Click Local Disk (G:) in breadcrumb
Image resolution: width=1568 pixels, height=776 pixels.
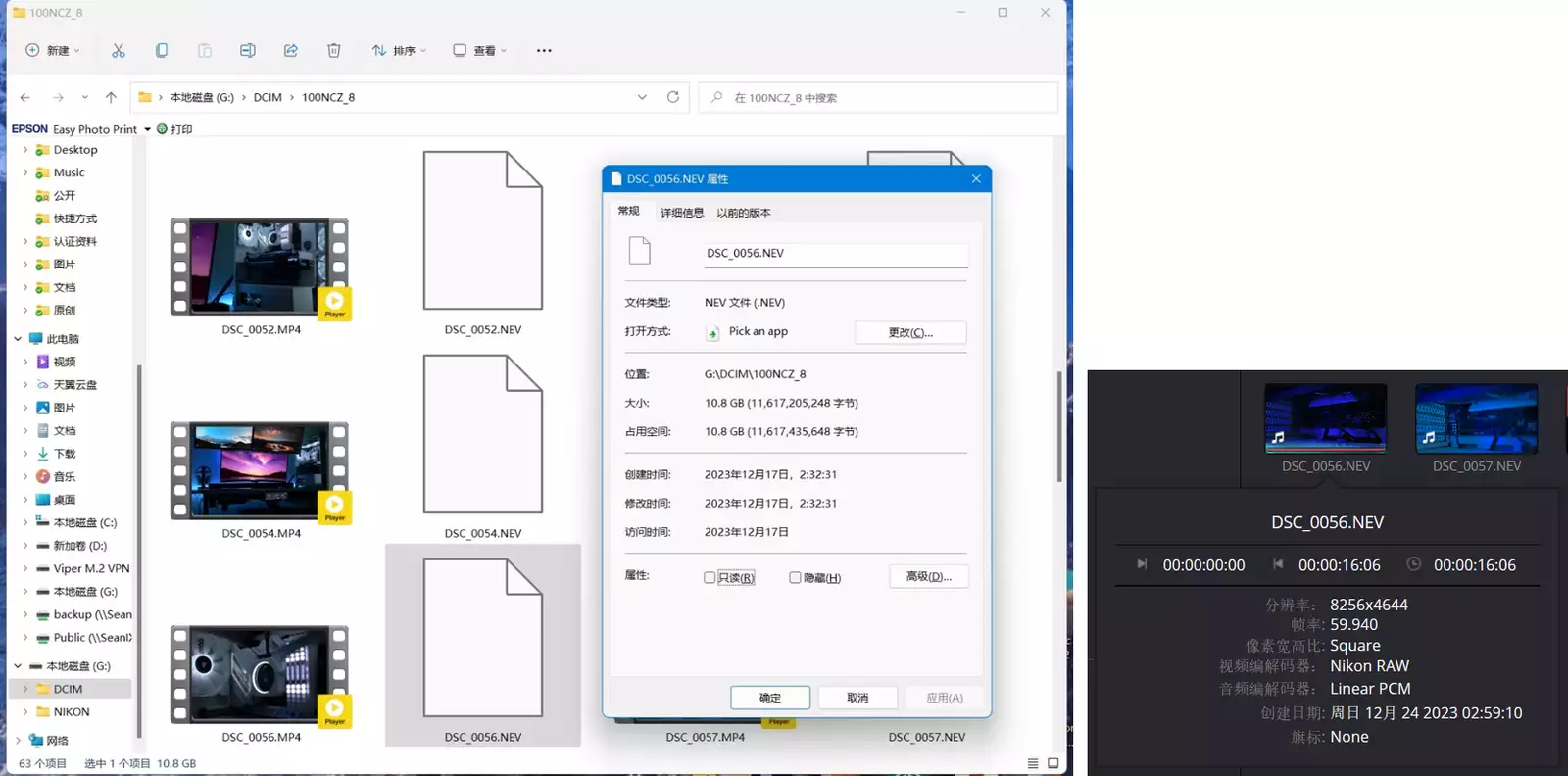202,97
